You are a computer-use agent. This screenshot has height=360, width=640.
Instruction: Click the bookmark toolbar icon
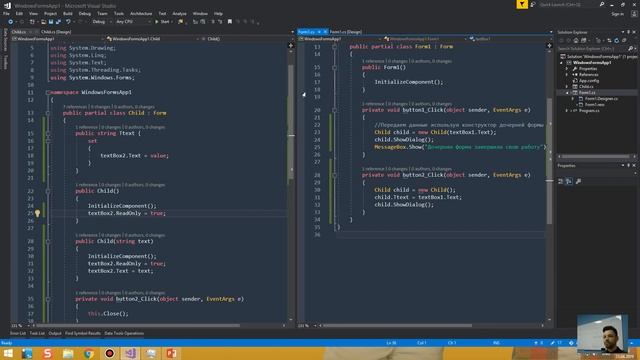(x=230, y=22)
